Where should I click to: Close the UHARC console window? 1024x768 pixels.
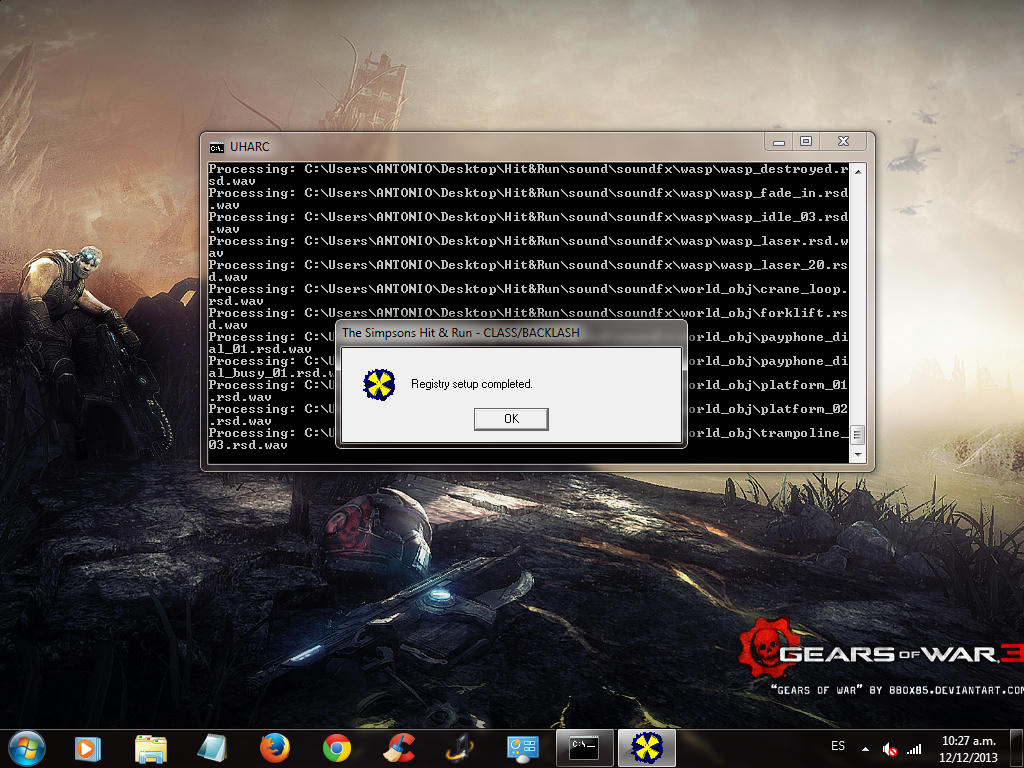click(x=844, y=142)
